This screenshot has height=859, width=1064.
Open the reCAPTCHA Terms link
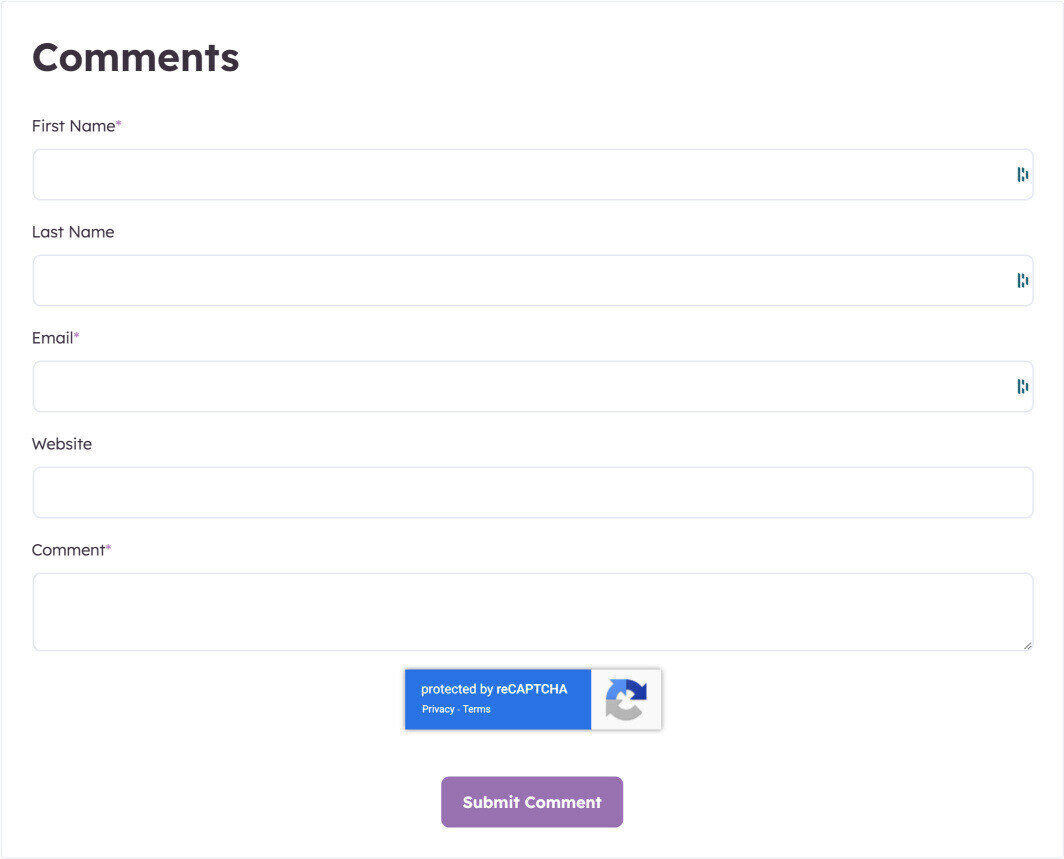coord(476,709)
